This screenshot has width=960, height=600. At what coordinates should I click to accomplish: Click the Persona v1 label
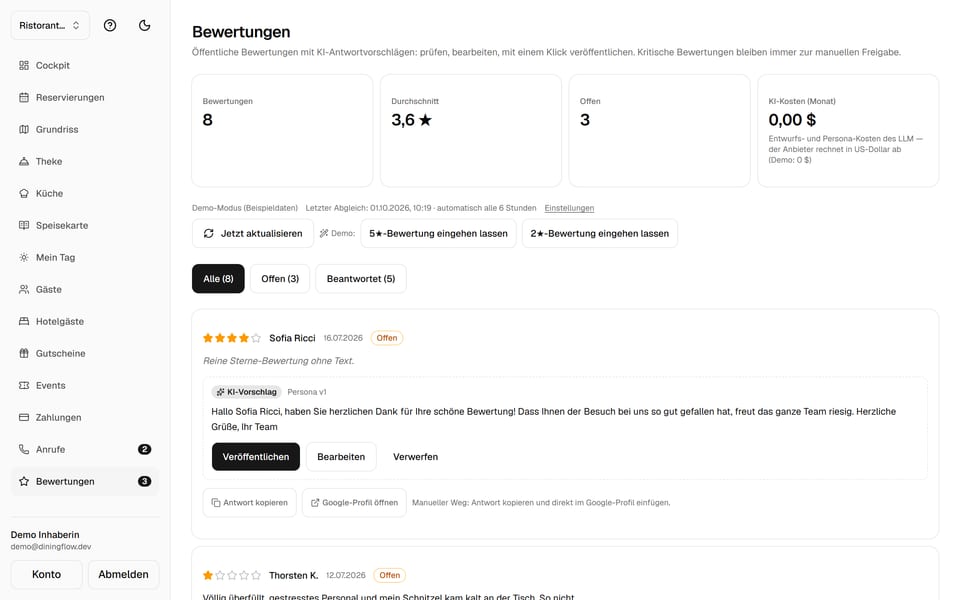tap(307, 392)
